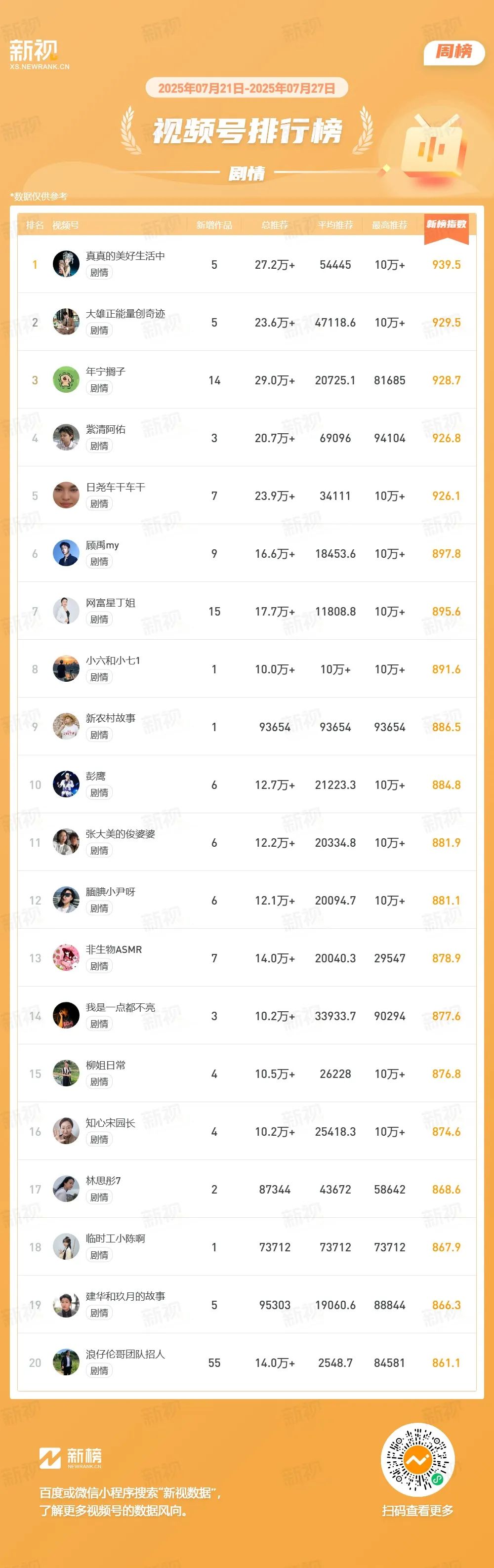Click the 周榜 badge
The height and width of the screenshot is (1568, 494).
454,52
